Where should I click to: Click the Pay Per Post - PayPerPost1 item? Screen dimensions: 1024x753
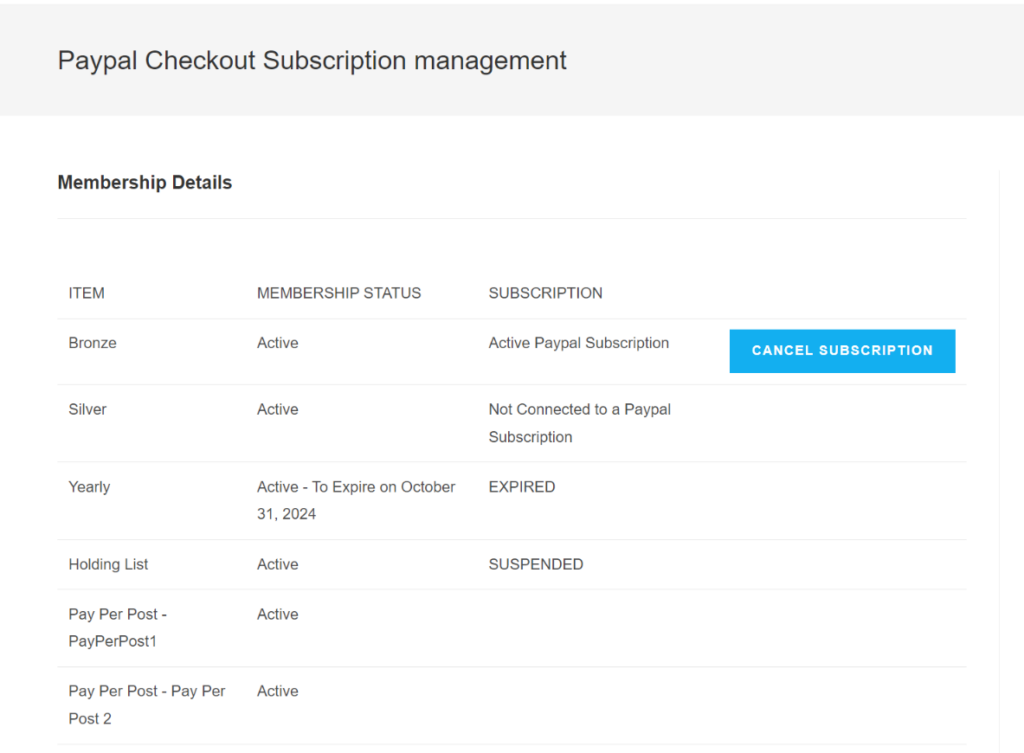click(117, 627)
